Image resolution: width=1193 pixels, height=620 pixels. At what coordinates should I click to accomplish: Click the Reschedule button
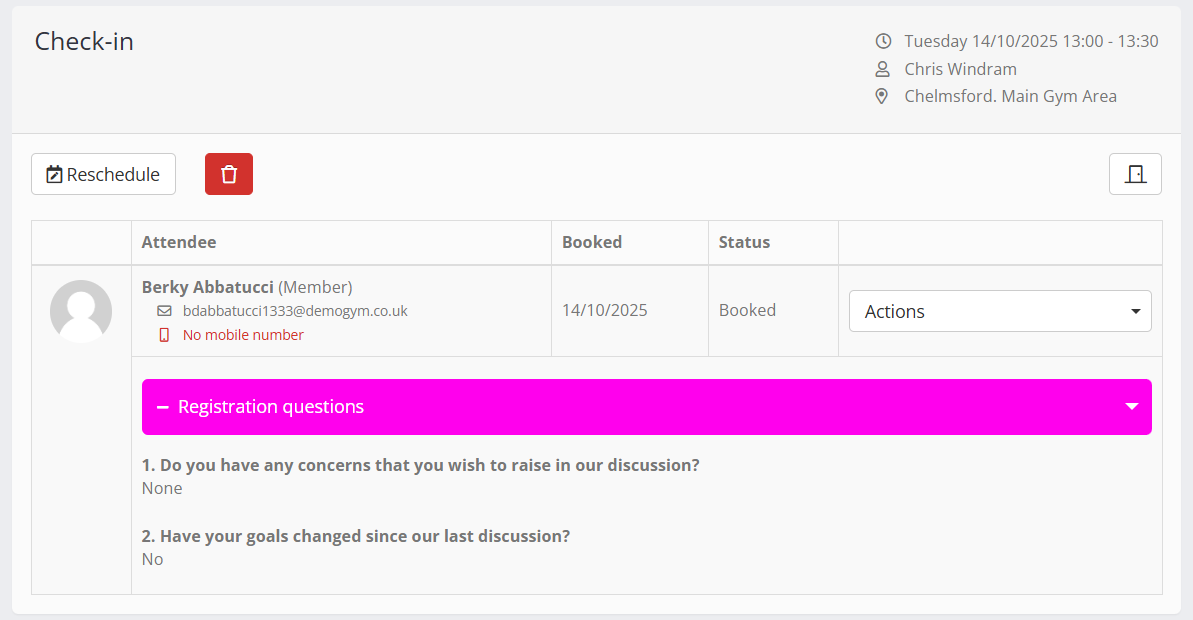104,174
